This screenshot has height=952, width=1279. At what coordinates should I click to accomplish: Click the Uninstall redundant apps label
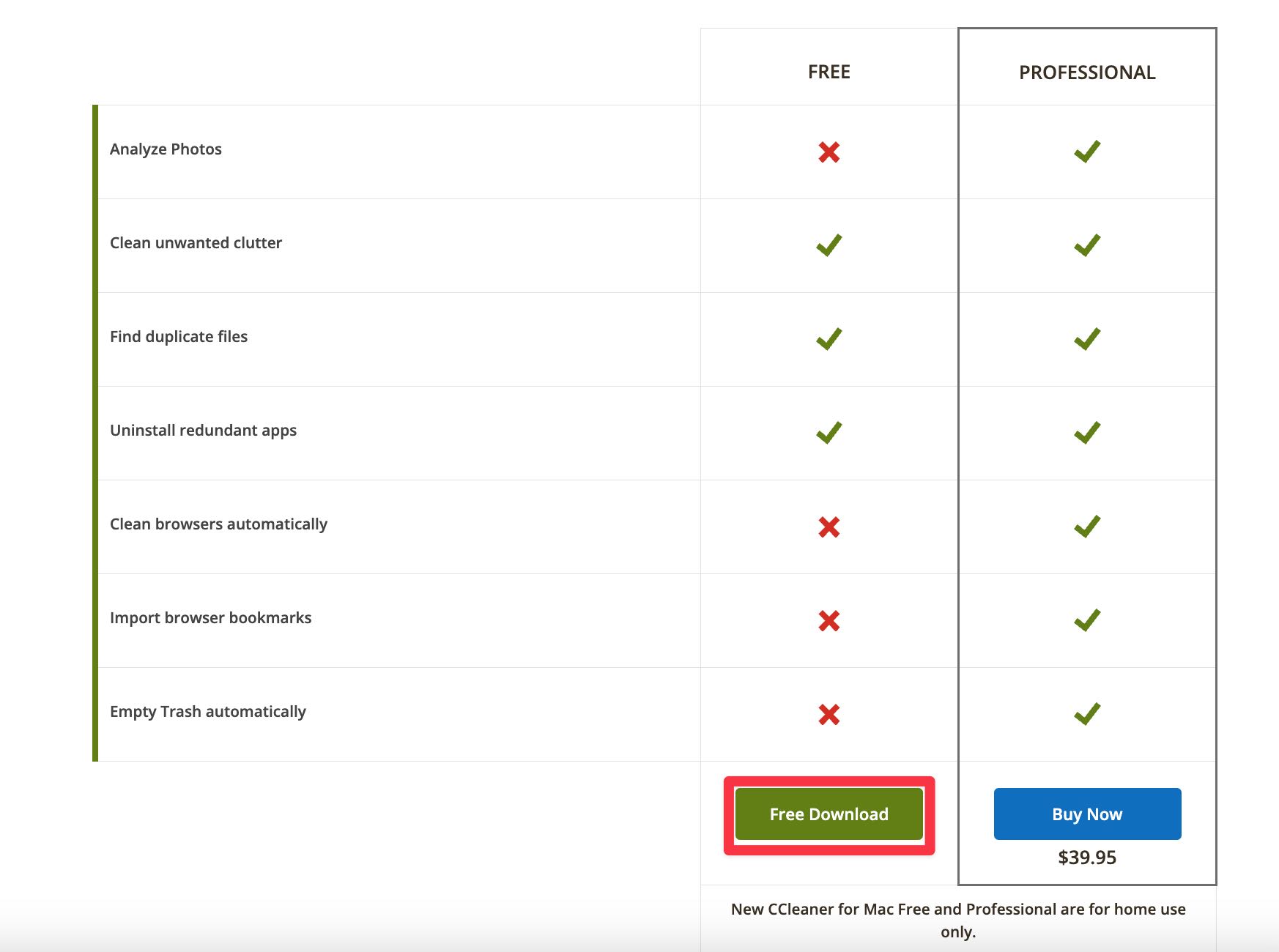click(x=203, y=431)
